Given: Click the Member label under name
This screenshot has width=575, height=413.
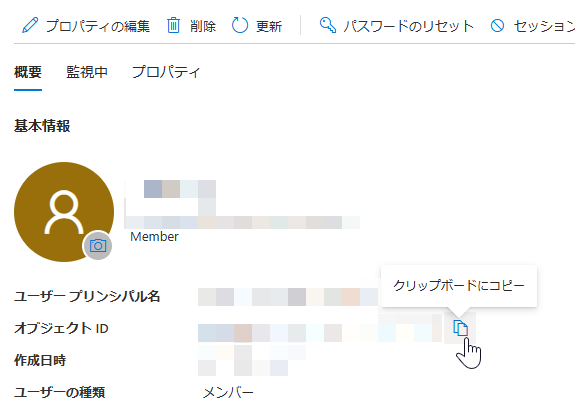Looking at the screenshot, I should point(154,237).
